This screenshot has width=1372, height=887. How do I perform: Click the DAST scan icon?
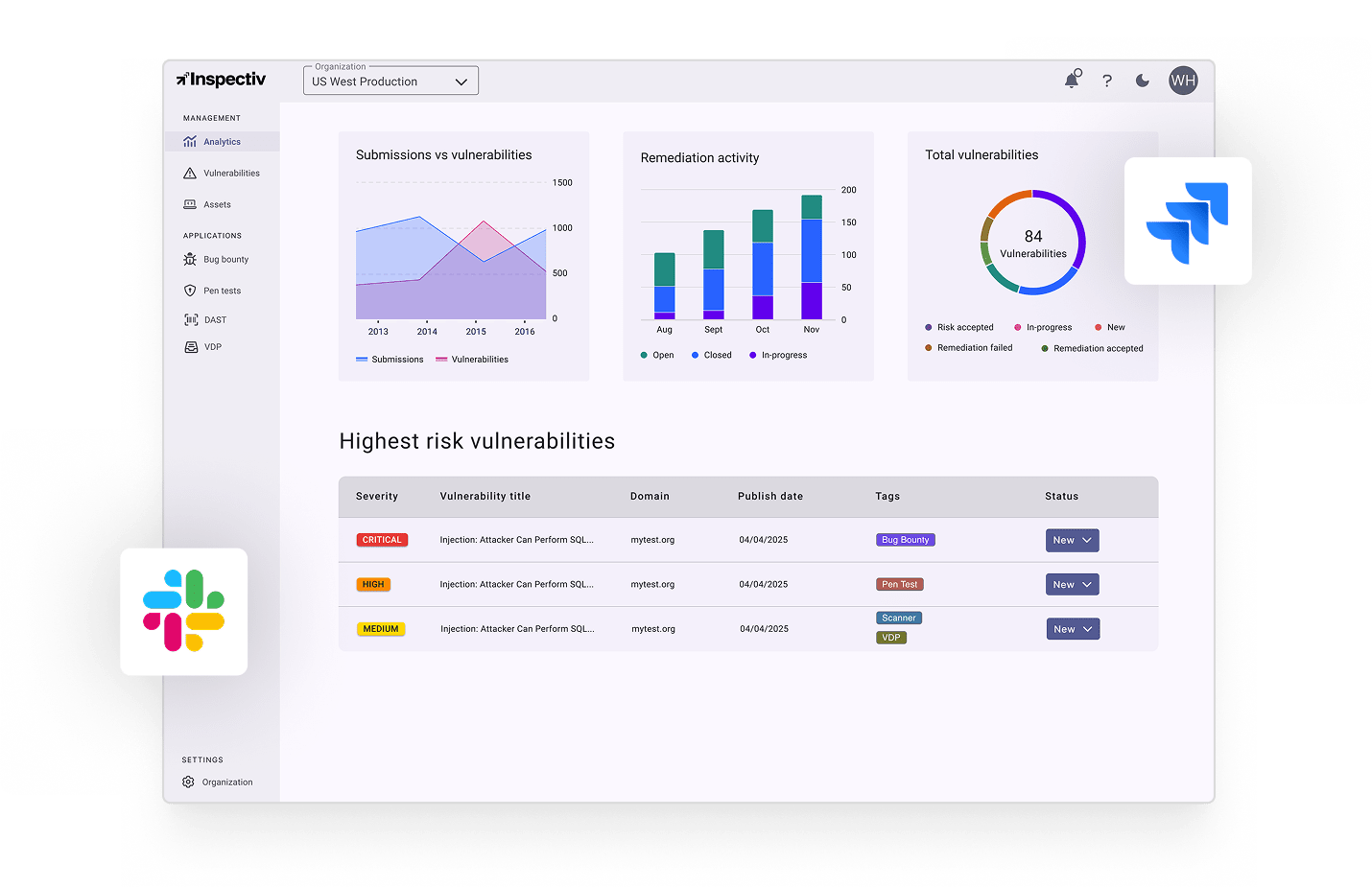click(x=191, y=320)
